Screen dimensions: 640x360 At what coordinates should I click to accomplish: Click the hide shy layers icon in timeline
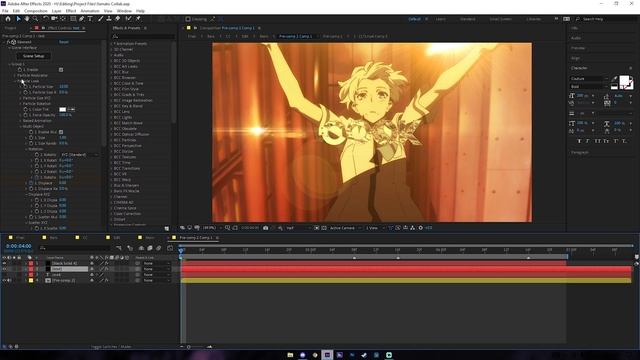tap(141, 248)
